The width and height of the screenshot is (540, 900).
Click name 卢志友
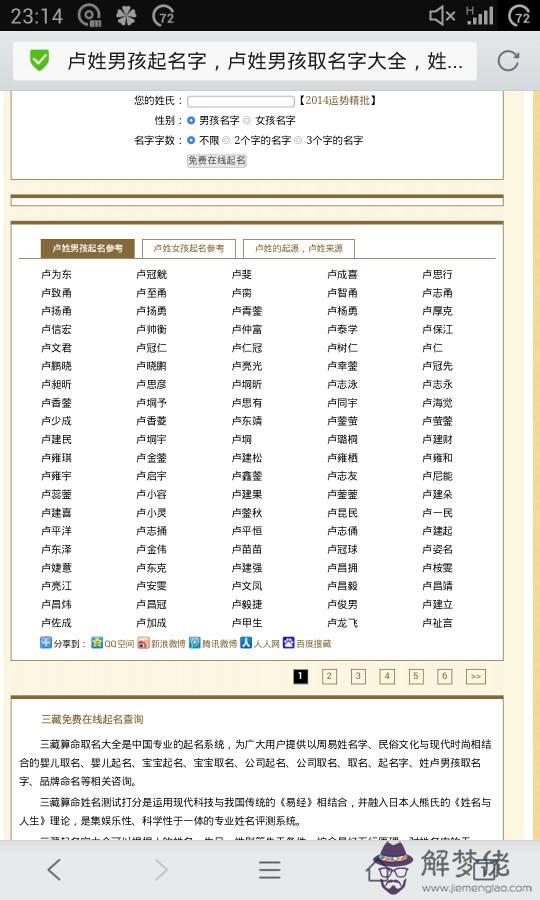coord(343,476)
